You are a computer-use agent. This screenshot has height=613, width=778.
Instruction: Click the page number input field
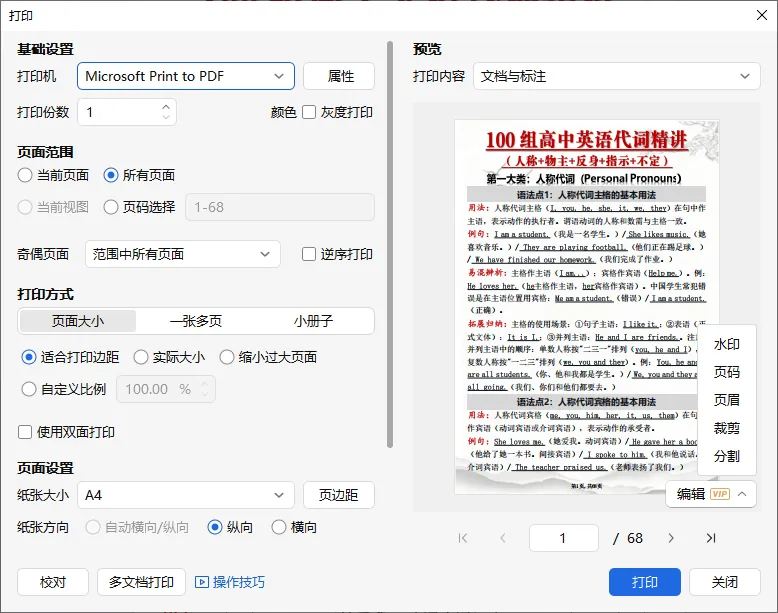(564, 538)
